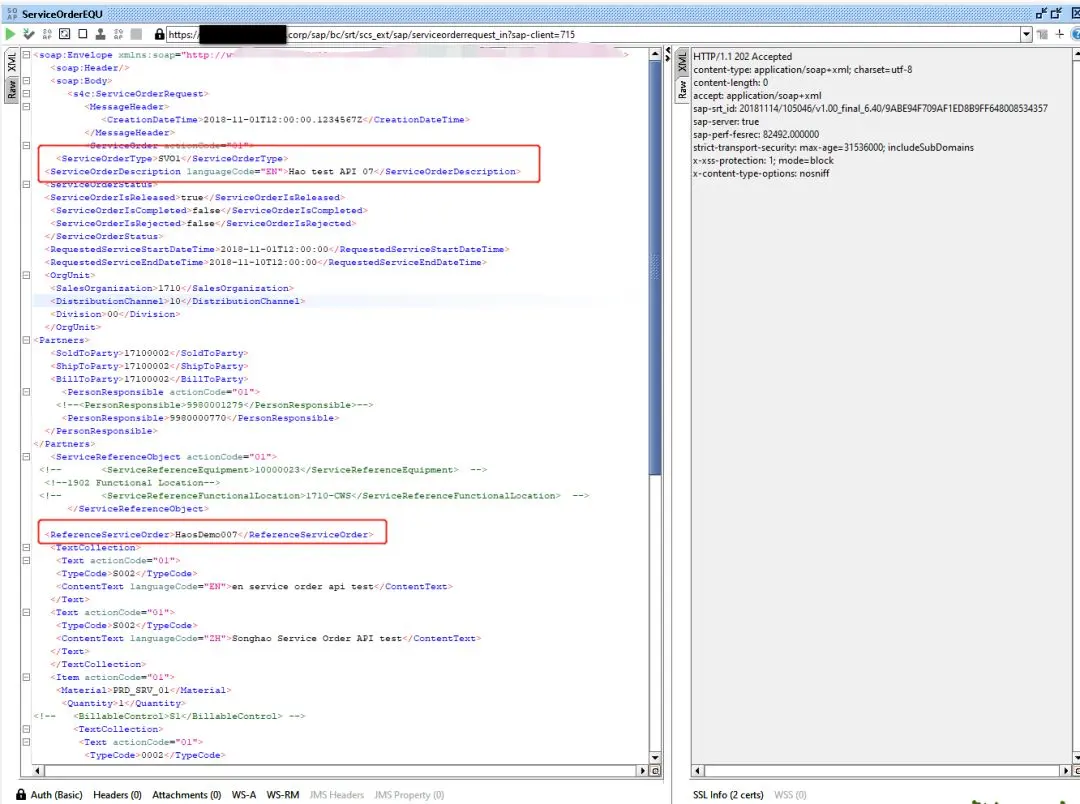Click the SOAP icon next to the checkmark icon

point(47,34)
